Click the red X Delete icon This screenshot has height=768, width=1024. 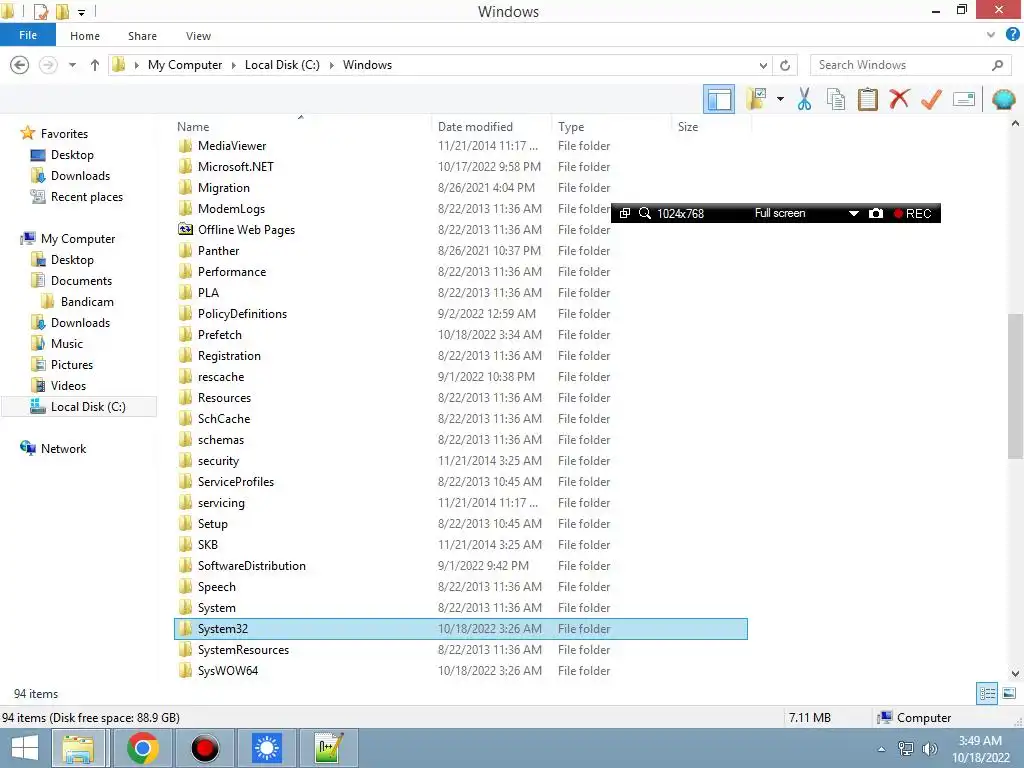(x=899, y=99)
